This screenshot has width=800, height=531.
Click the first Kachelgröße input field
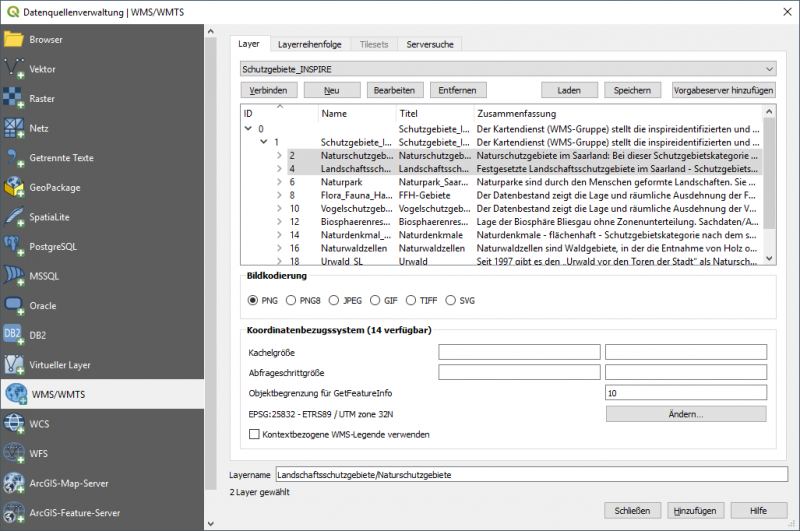point(519,352)
